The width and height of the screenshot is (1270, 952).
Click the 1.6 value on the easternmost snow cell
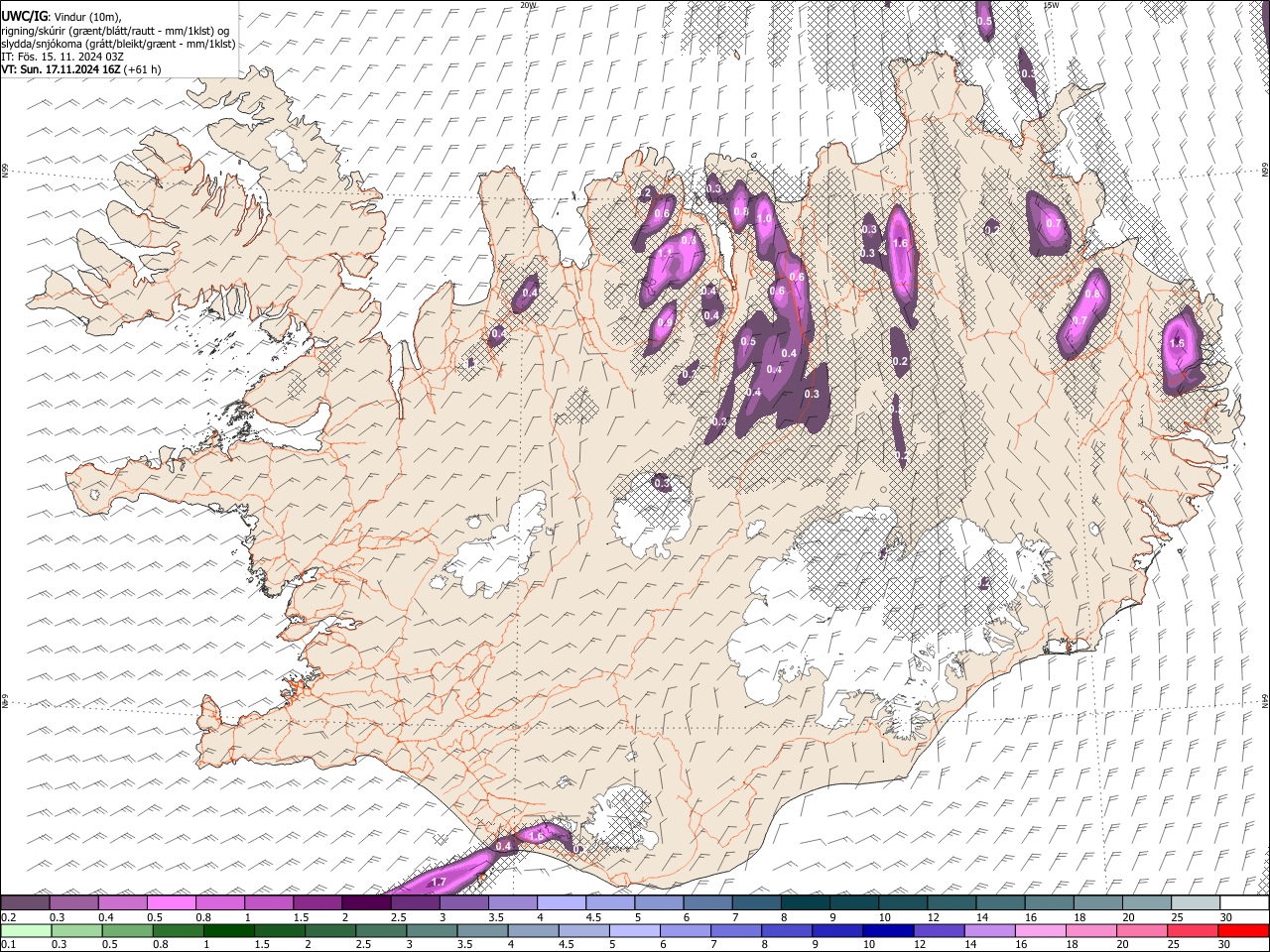[x=1178, y=343]
